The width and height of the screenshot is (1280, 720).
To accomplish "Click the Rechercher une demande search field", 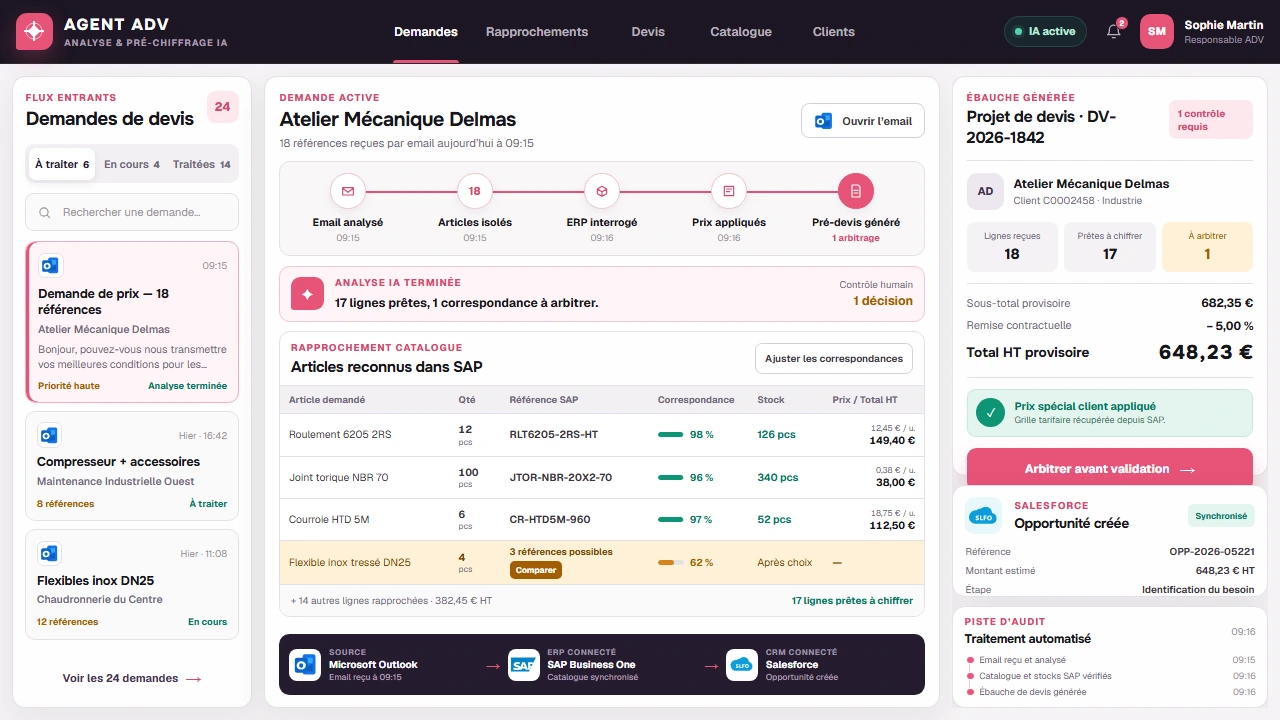I will [x=132, y=212].
